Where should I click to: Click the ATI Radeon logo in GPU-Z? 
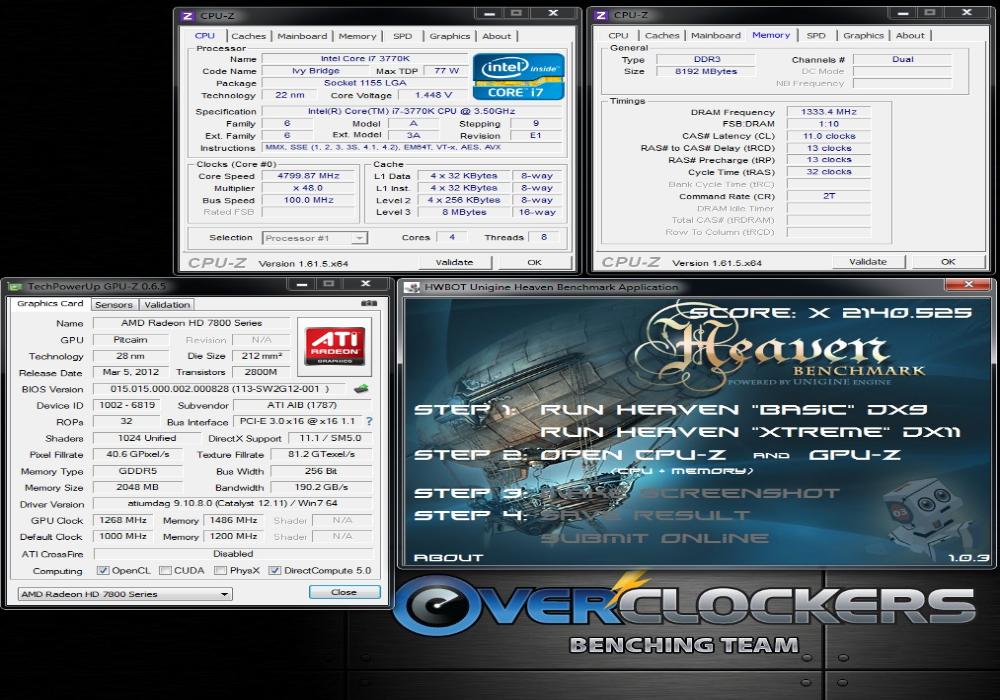coord(334,346)
